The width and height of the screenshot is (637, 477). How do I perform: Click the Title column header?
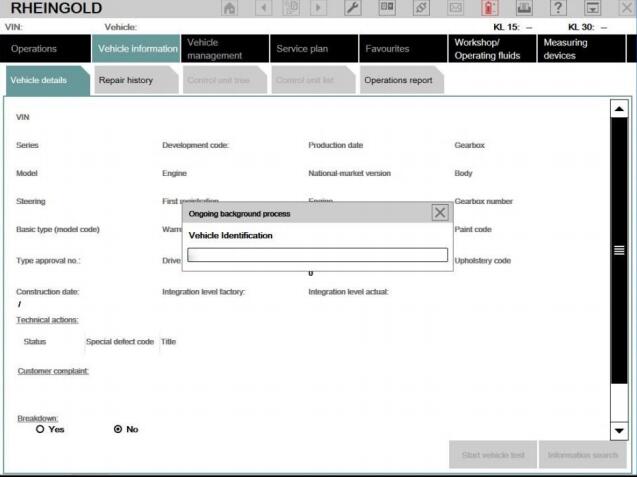click(x=169, y=342)
